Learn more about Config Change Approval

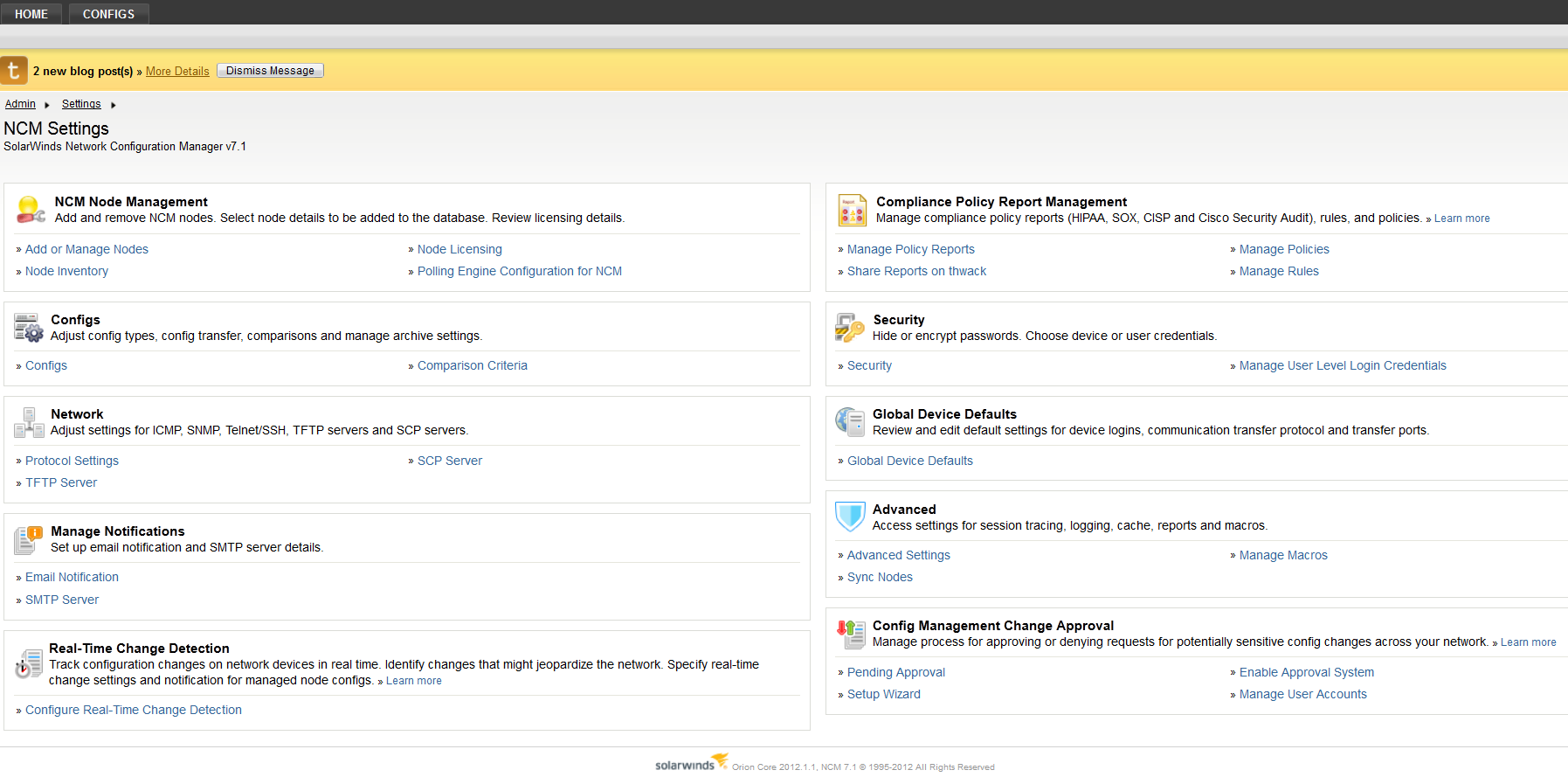coord(1529,642)
